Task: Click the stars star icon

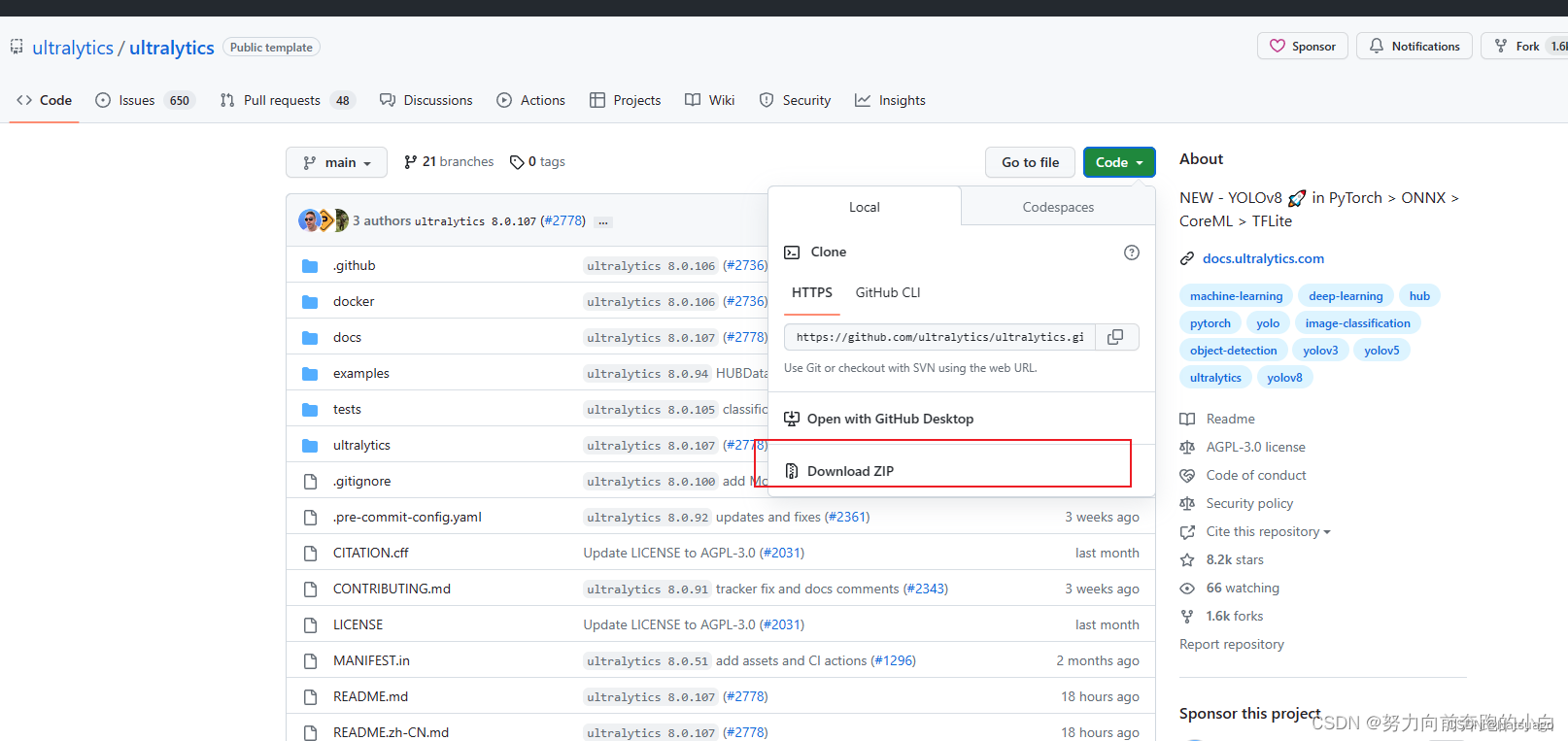Action: (1187, 559)
